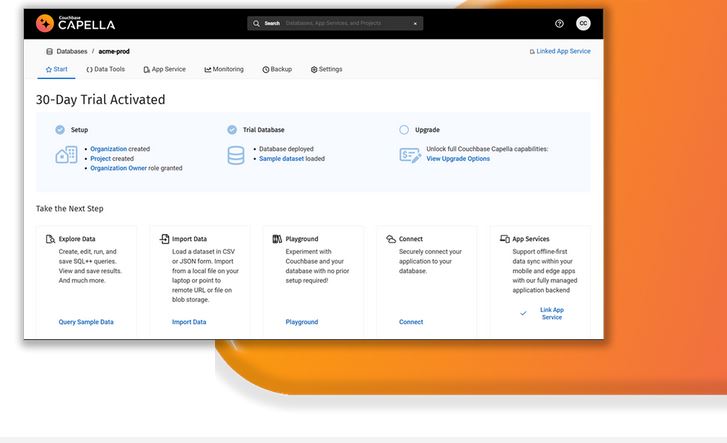Viewport: 727px width, 443px height.
Task: Toggle the Trial Database completed checkmark
Action: coord(232,130)
